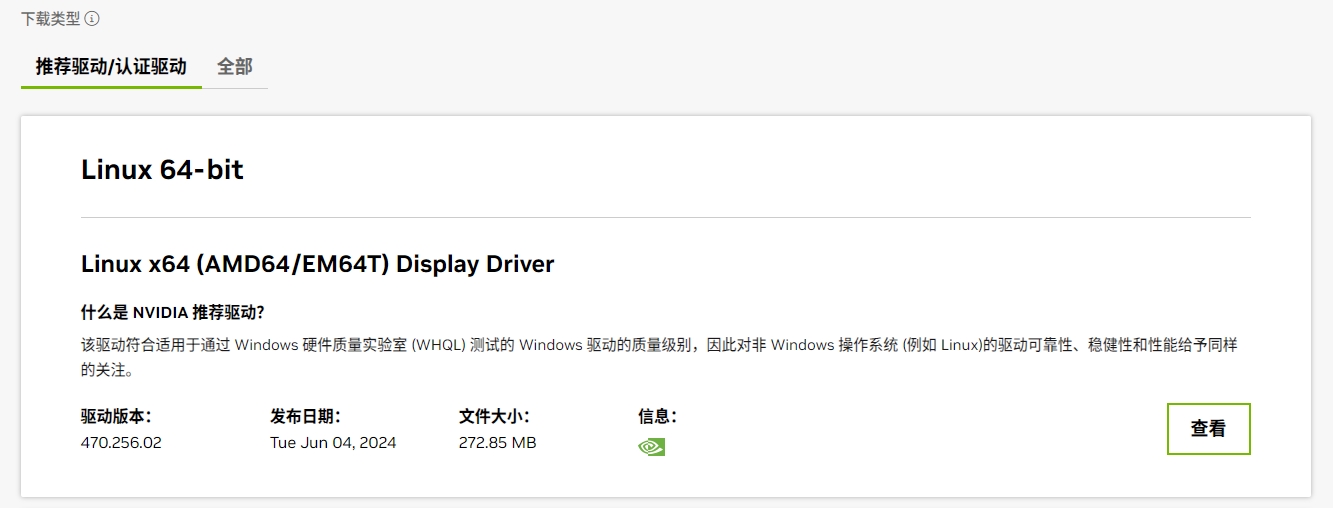Click the 信息: label
The width and height of the screenshot is (1333, 508).
click(x=658, y=416)
